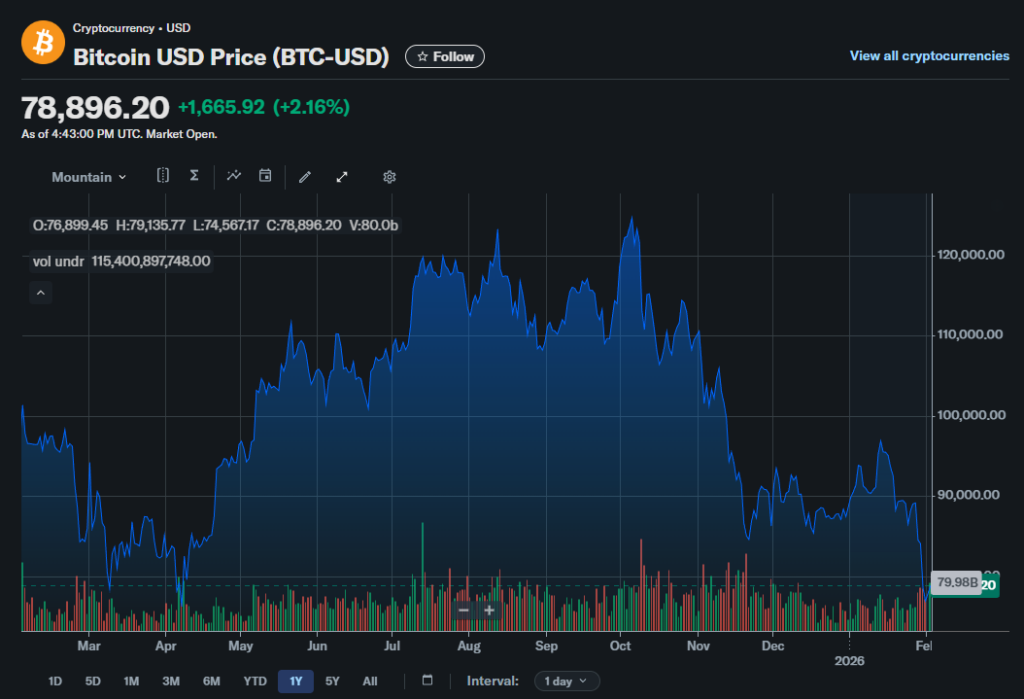Zoom in with the plus control
This screenshot has width=1024, height=699.
point(489,610)
